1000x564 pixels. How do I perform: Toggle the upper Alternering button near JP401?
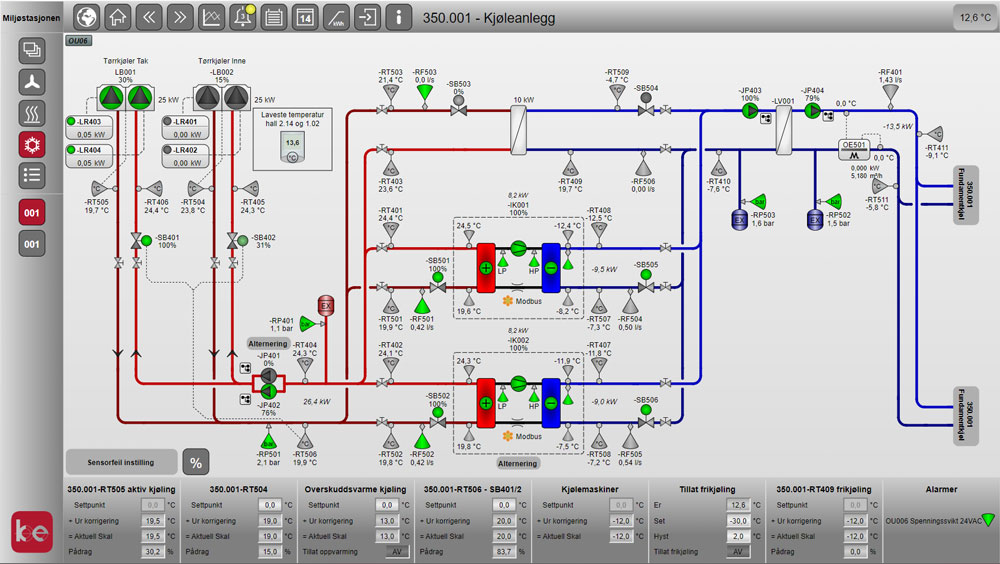268,344
